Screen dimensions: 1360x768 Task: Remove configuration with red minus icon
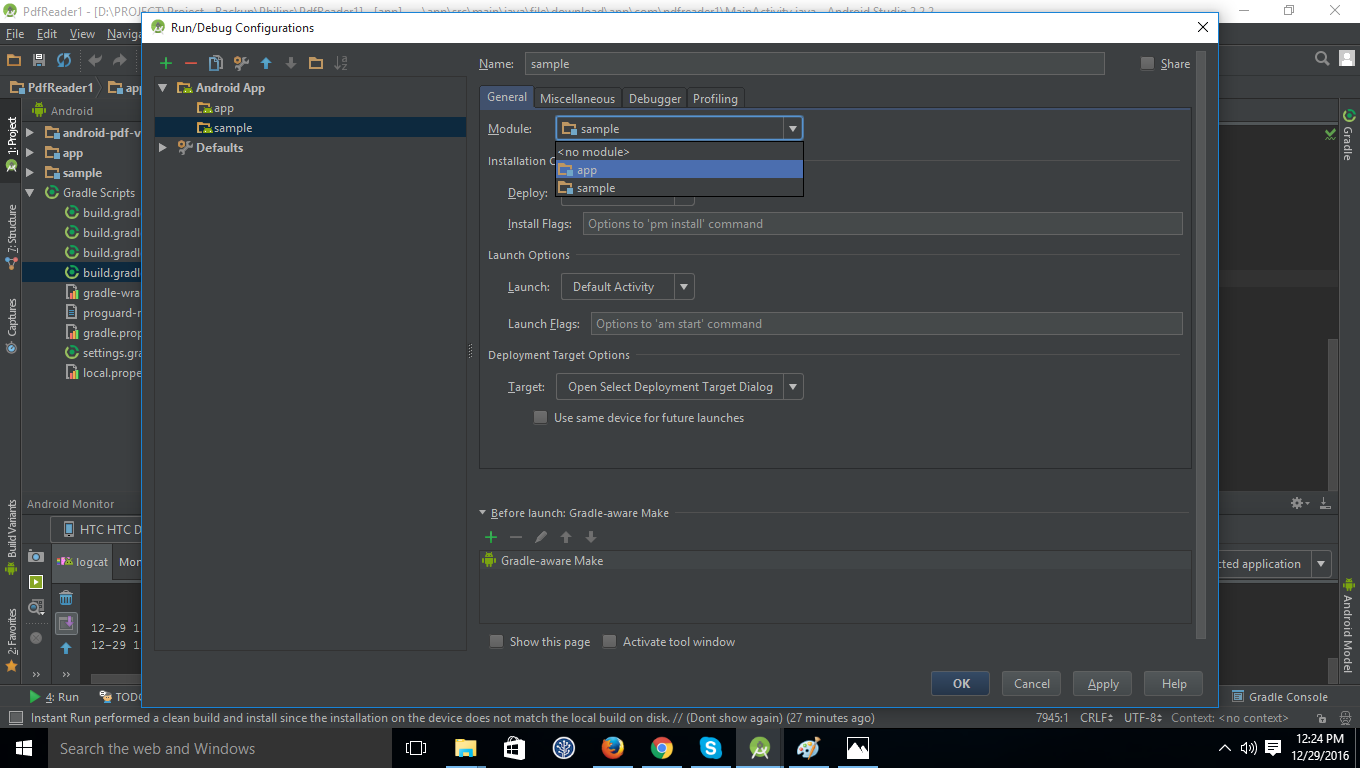(x=191, y=63)
